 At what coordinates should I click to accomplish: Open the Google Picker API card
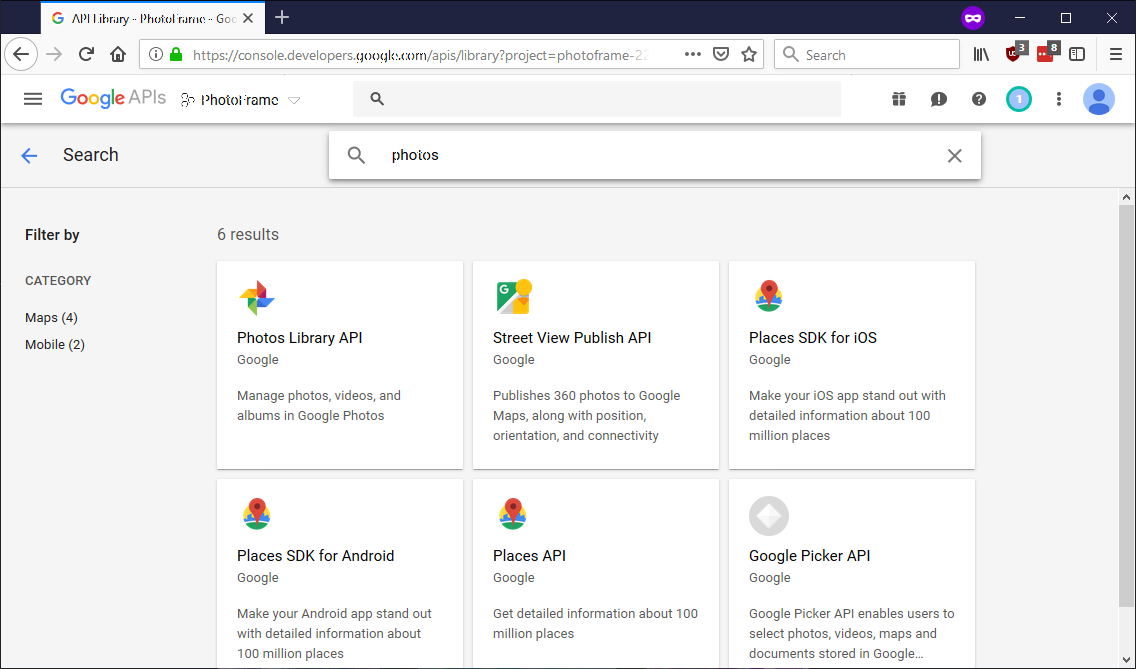pyautogui.click(x=852, y=573)
